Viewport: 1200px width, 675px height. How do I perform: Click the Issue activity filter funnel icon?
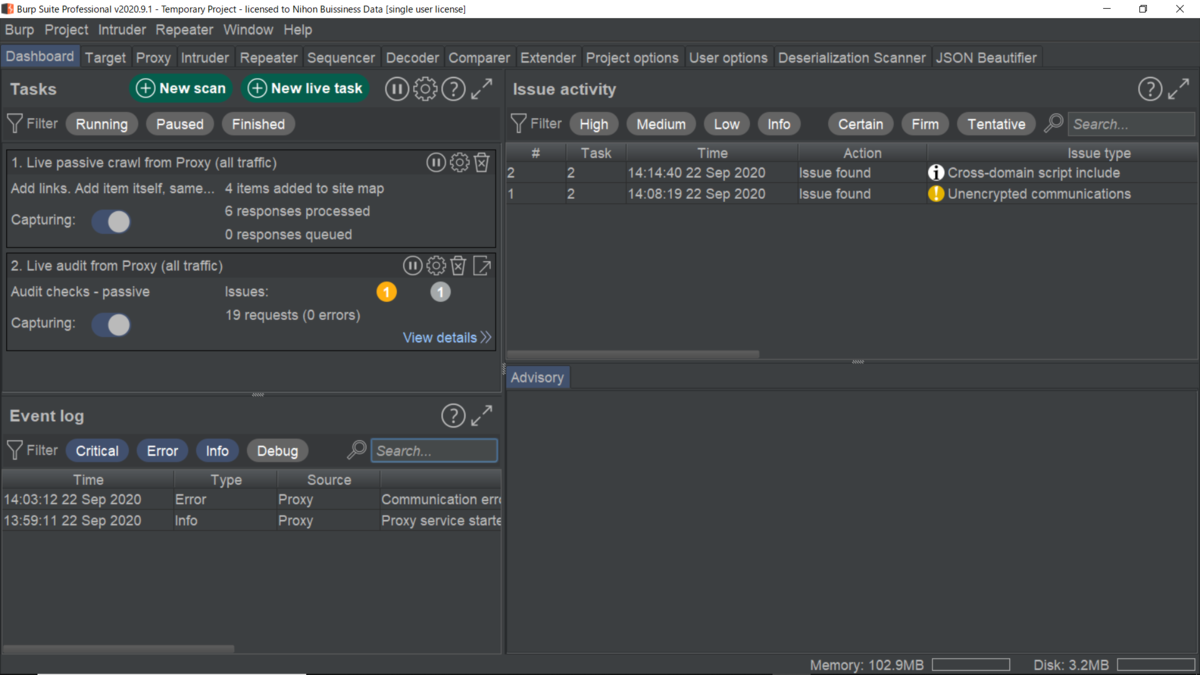pos(518,124)
